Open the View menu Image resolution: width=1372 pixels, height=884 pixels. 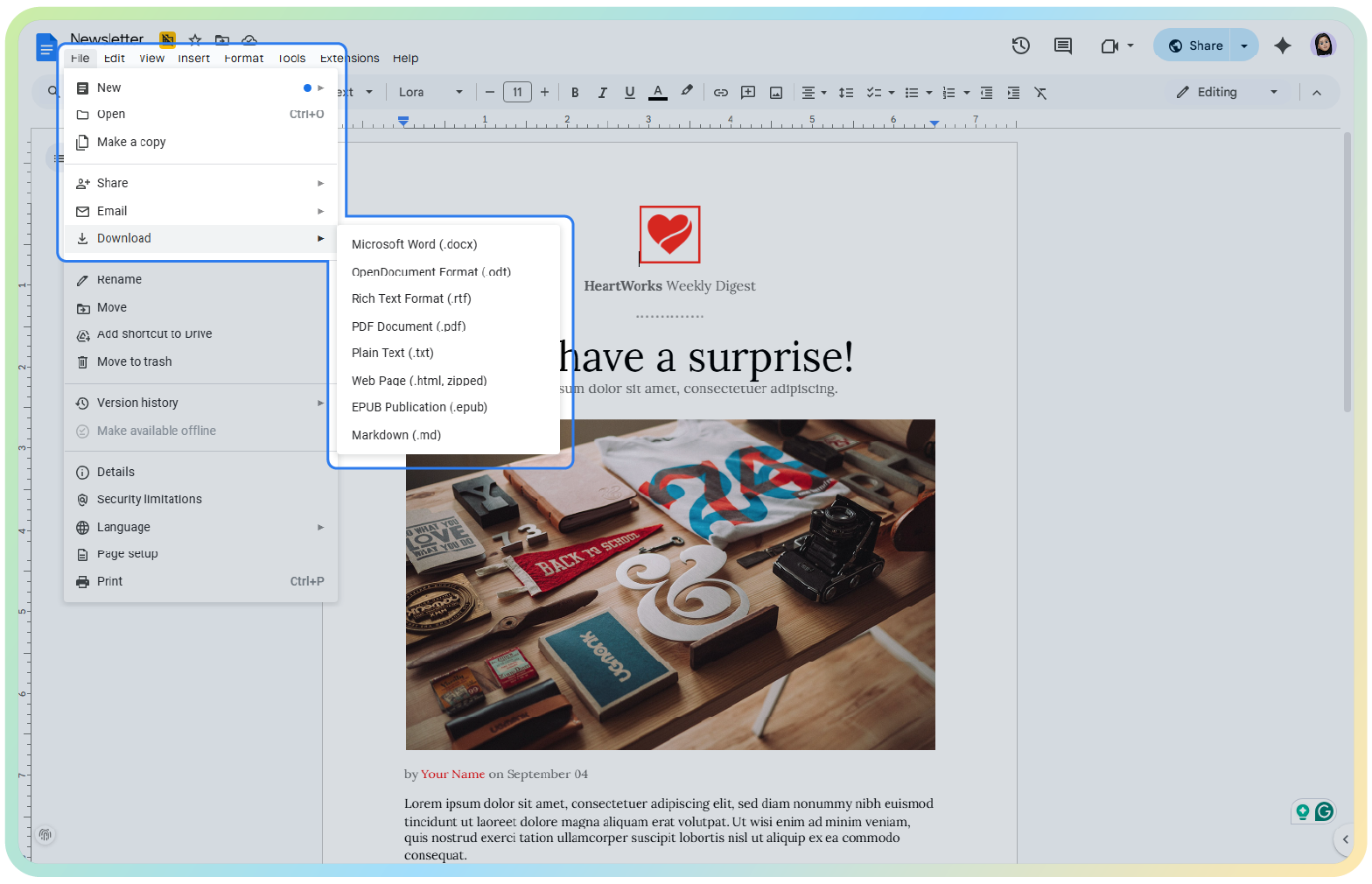[151, 59]
